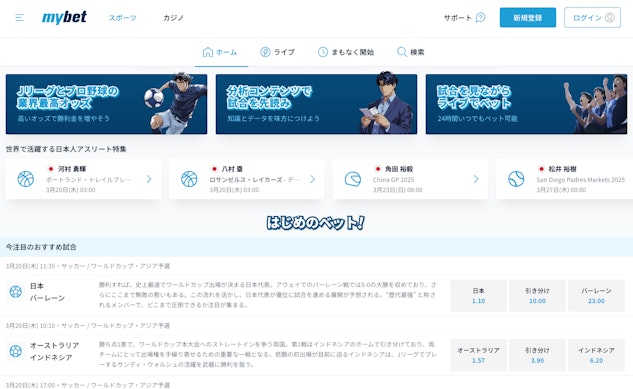Viewport: 633px width, 389px height.
Task: Bet on オーストラリア at 1.57 odds
Action: click(x=478, y=355)
